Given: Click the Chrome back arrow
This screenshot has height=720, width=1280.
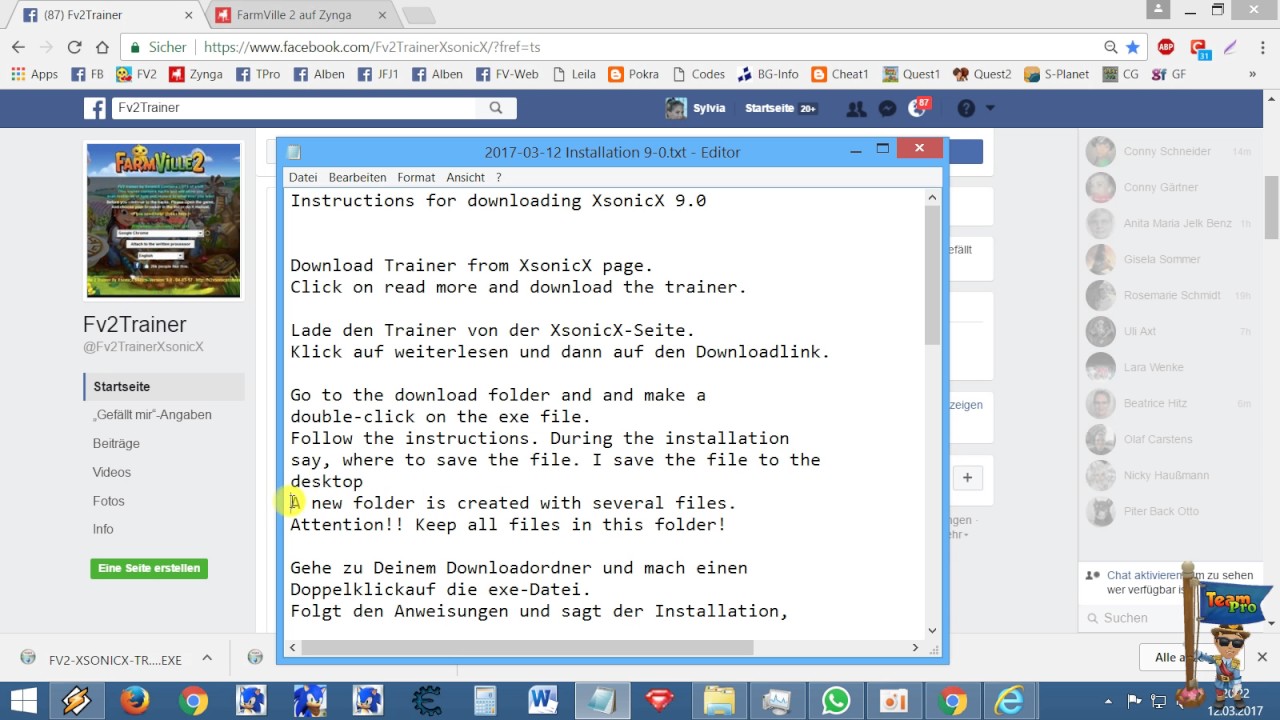Looking at the screenshot, I should (18, 47).
